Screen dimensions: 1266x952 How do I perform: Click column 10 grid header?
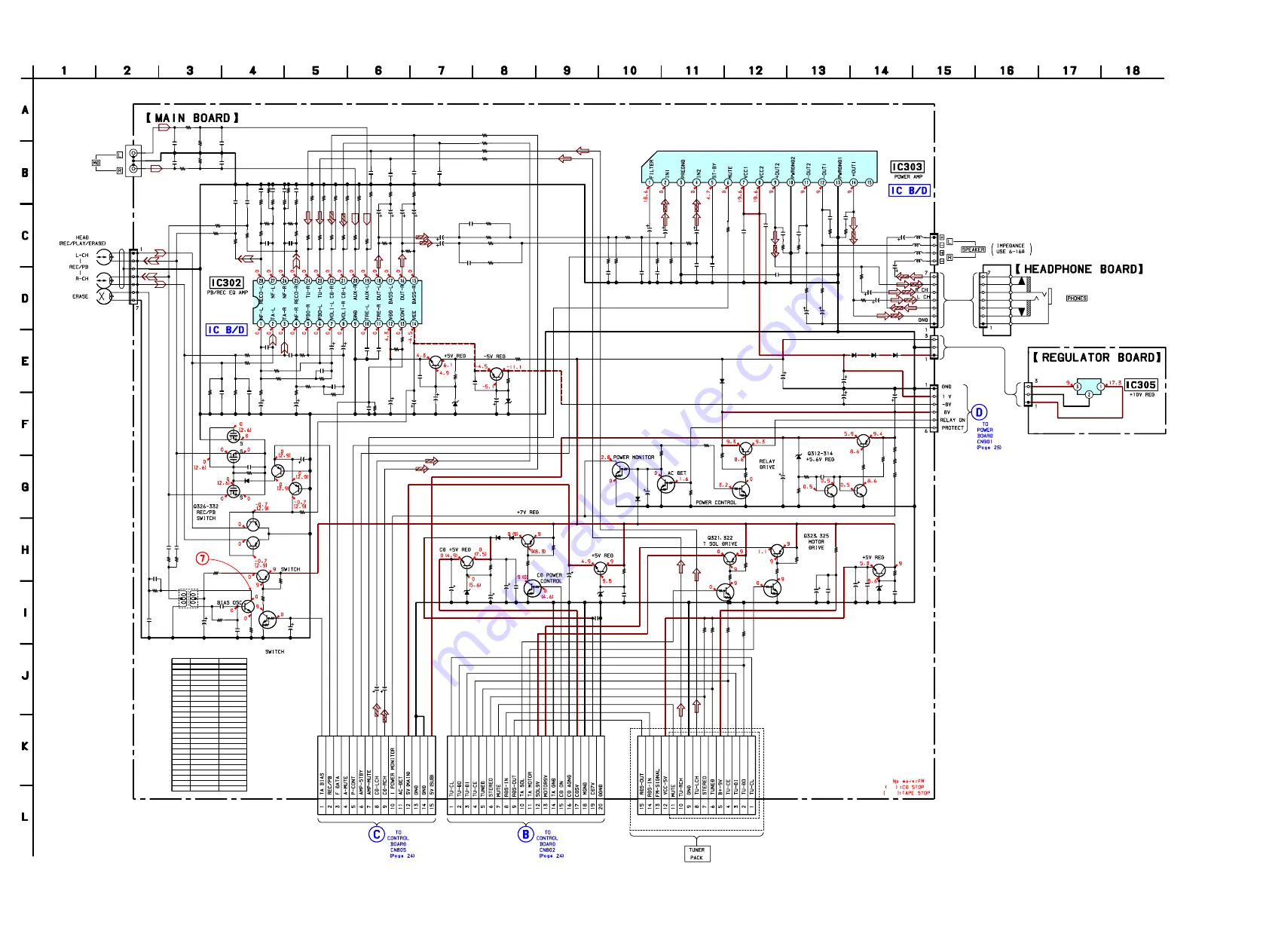[630, 71]
